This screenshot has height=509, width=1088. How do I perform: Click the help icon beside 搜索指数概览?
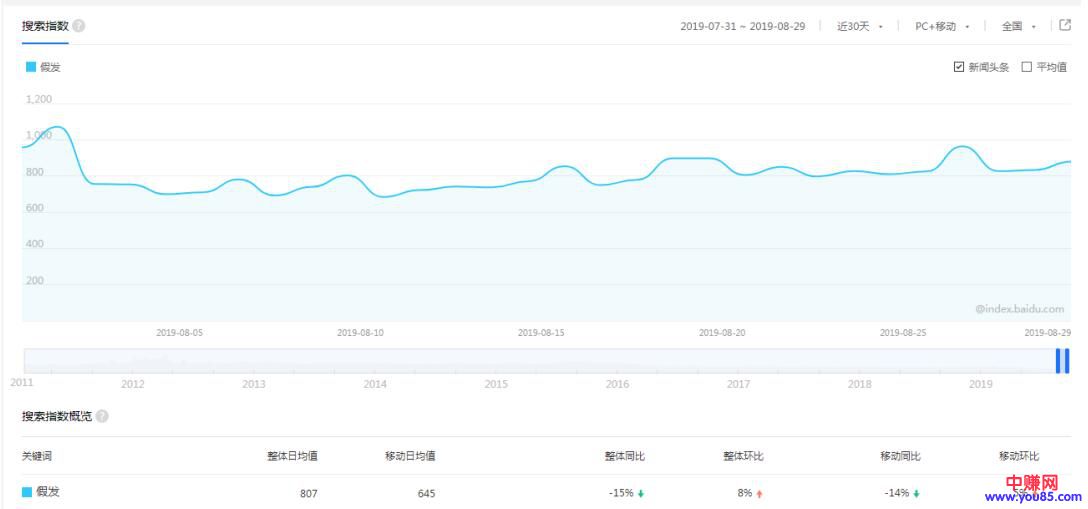pos(102,416)
